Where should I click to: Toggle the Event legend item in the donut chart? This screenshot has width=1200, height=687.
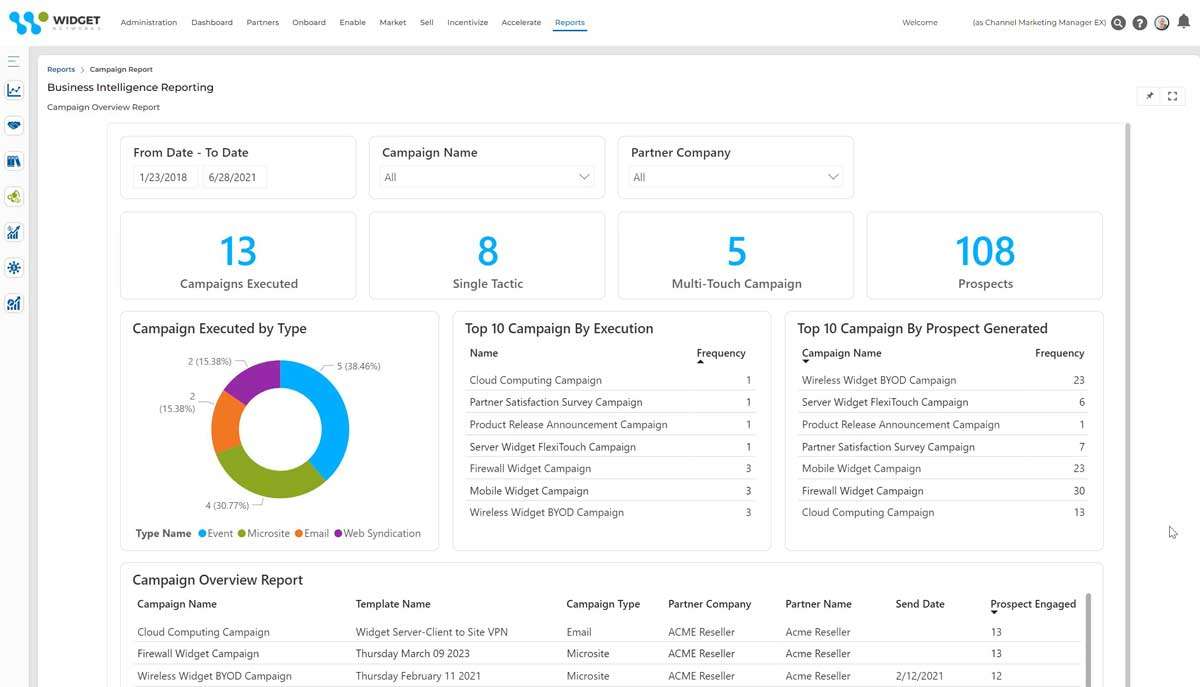pos(216,533)
